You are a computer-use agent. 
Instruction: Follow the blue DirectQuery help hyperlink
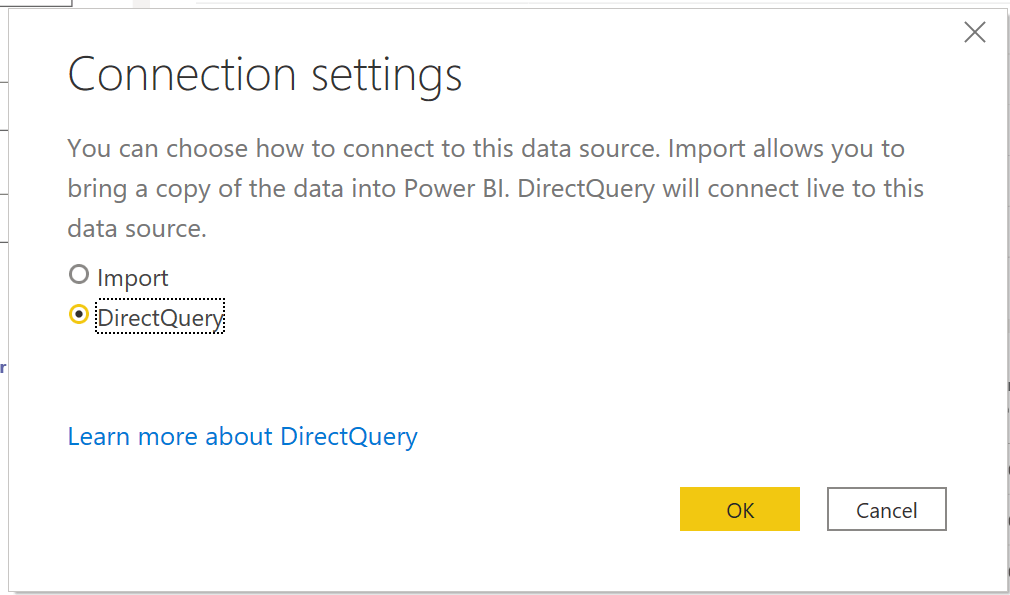point(243,437)
